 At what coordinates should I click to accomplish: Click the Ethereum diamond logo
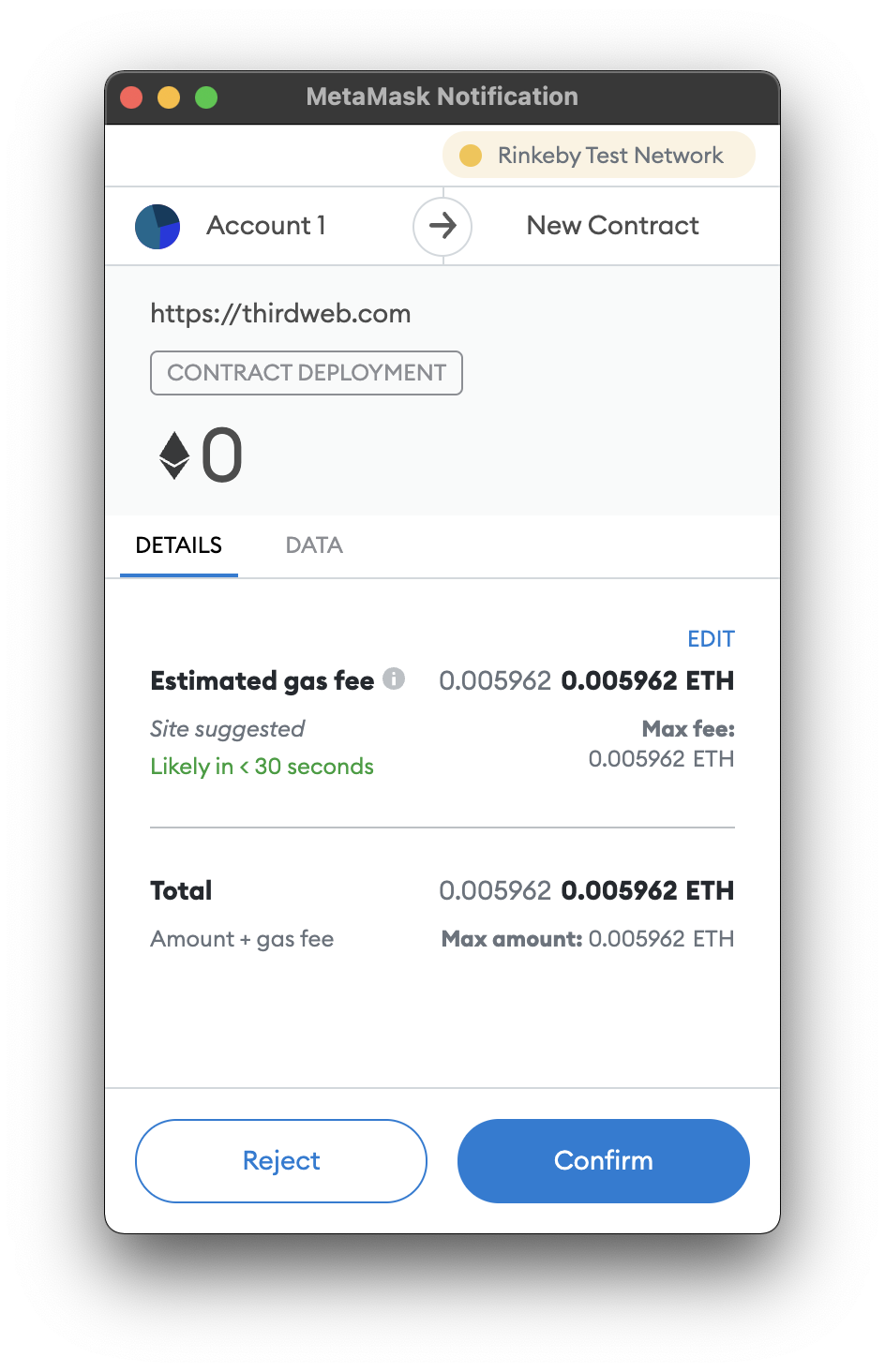pos(174,455)
